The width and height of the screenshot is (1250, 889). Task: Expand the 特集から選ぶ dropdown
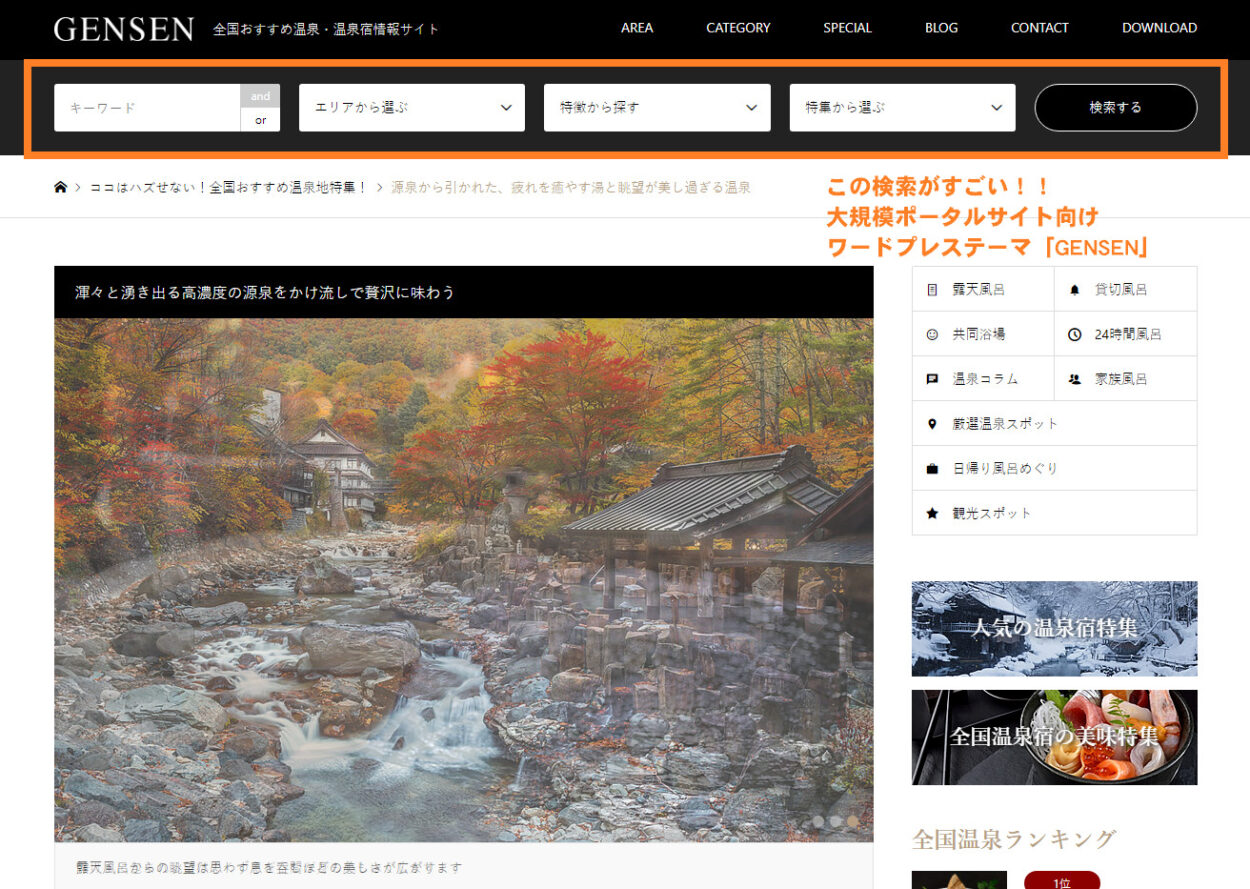click(902, 107)
